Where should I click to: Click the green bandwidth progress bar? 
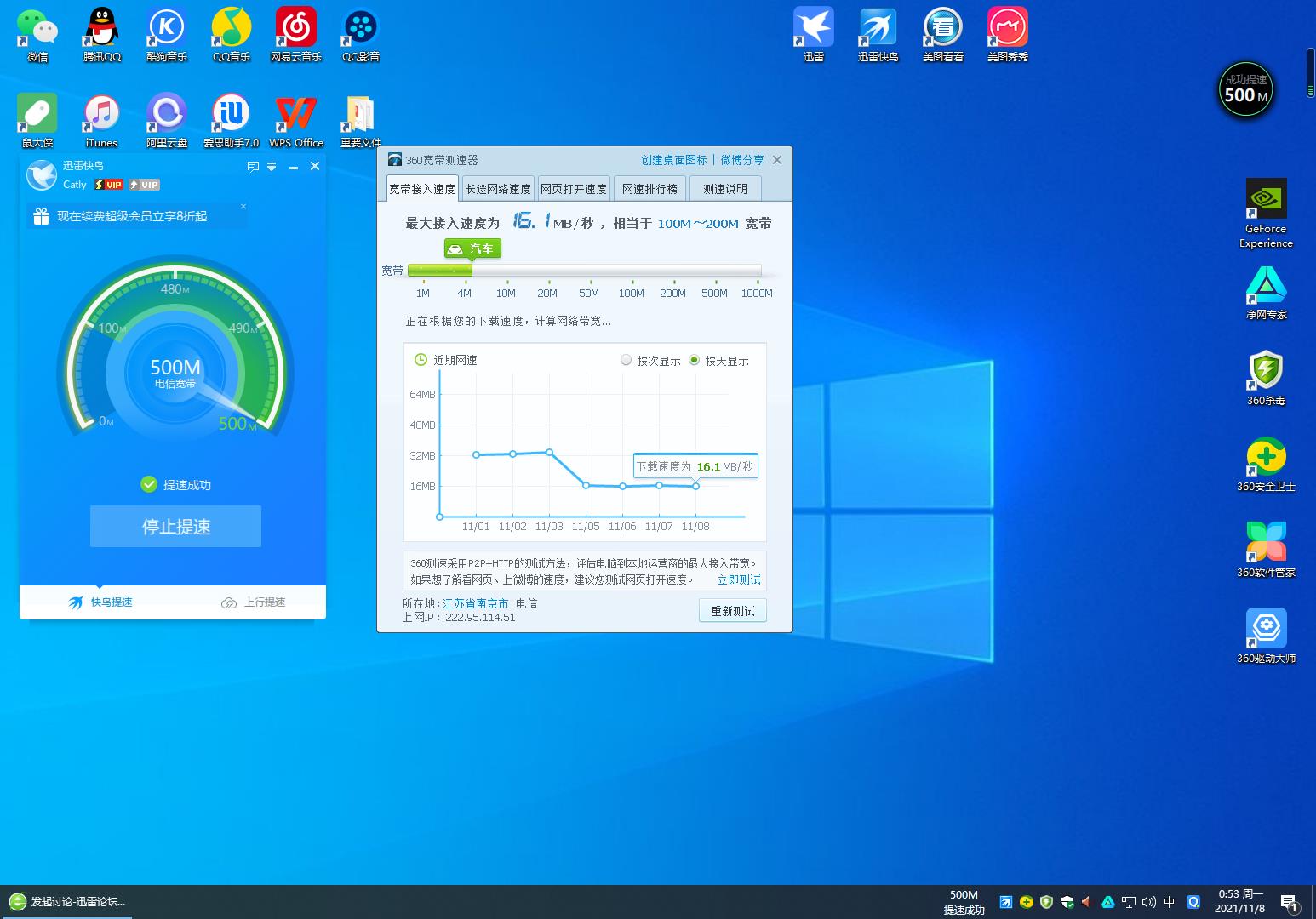(x=440, y=271)
